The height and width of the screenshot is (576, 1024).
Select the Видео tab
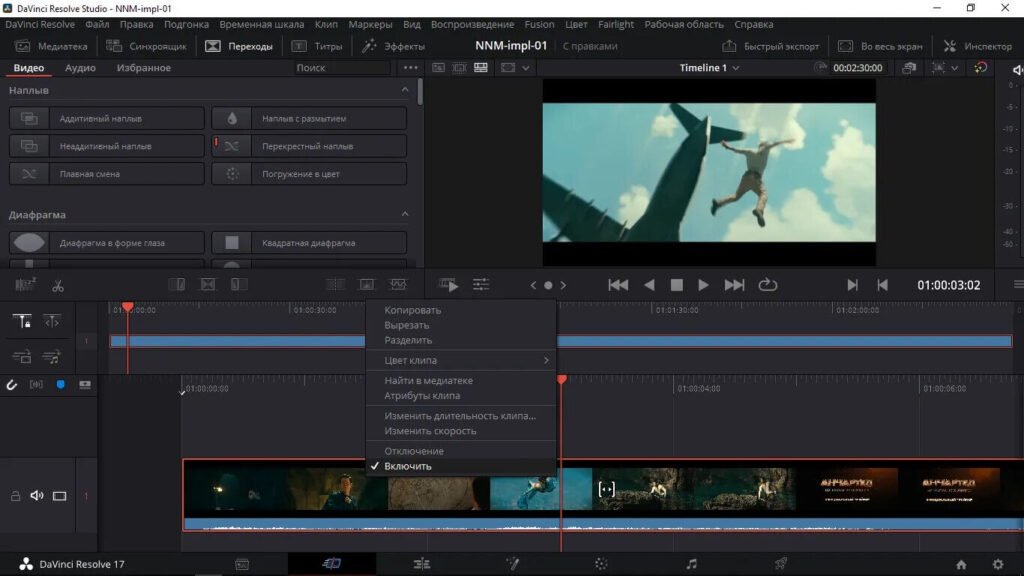coord(29,68)
